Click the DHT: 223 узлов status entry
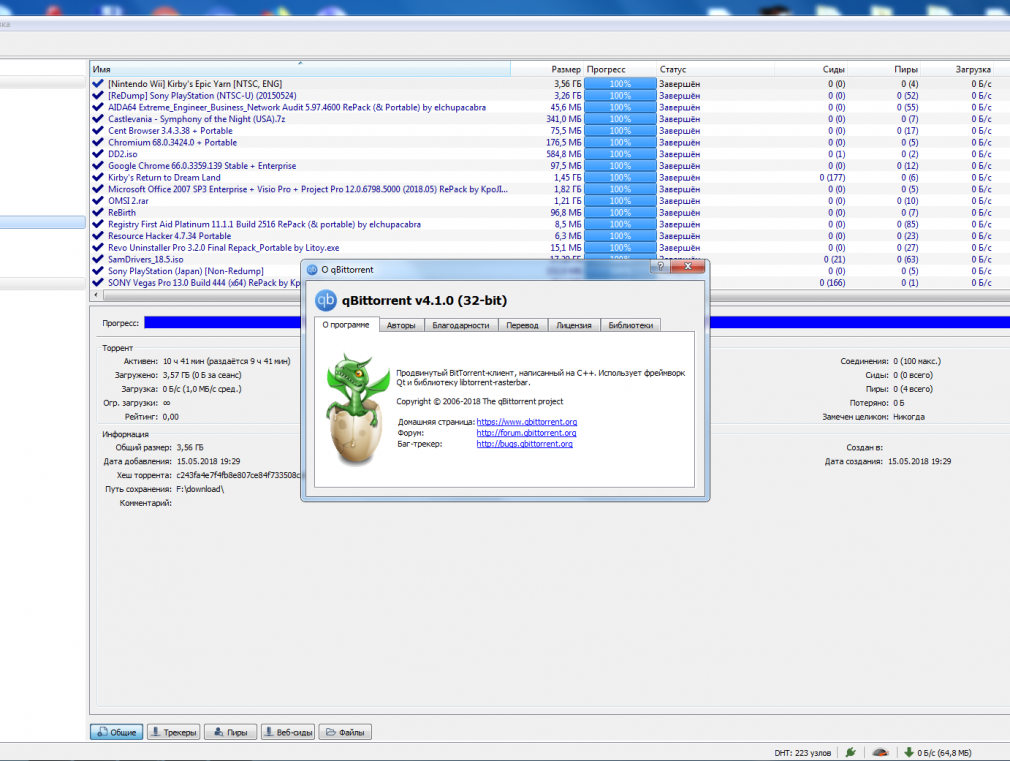This screenshot has height=761, width=1010. tap(803, 753)
